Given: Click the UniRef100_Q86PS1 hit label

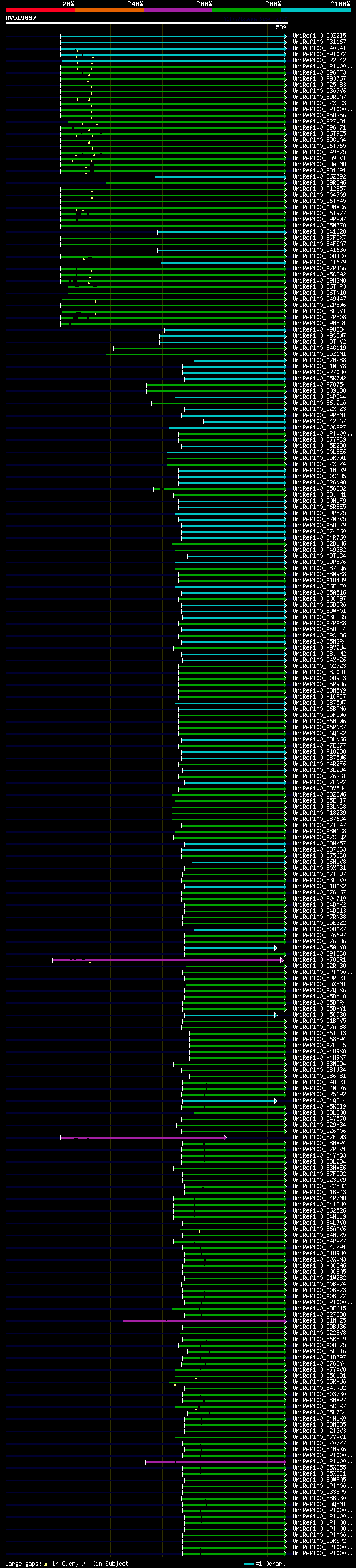Looking at the screenshot, I should (x=319, y=1076).
